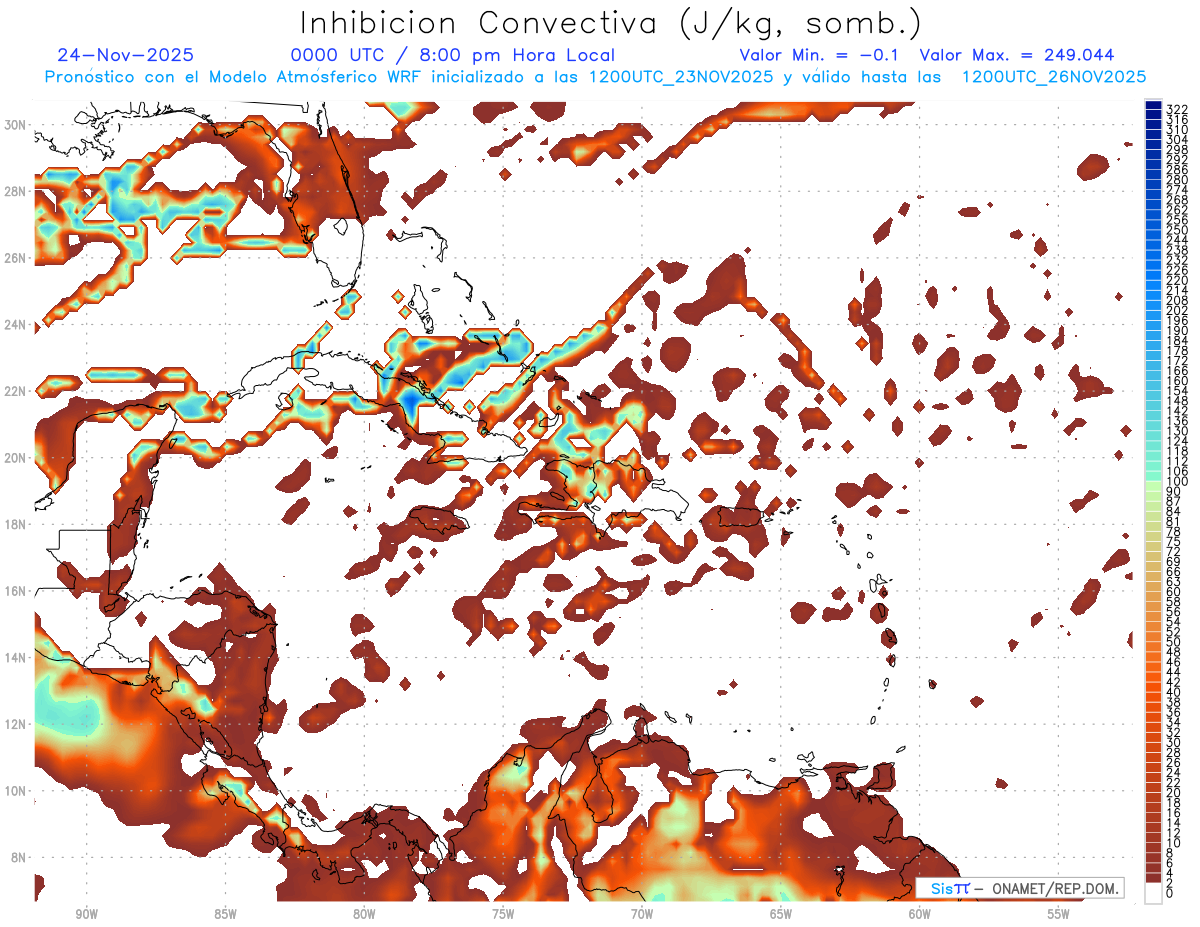This screenshot has height=927, width=1200.
Task: Click the 26N latitude axis label
Action: [x=15, y=258]
